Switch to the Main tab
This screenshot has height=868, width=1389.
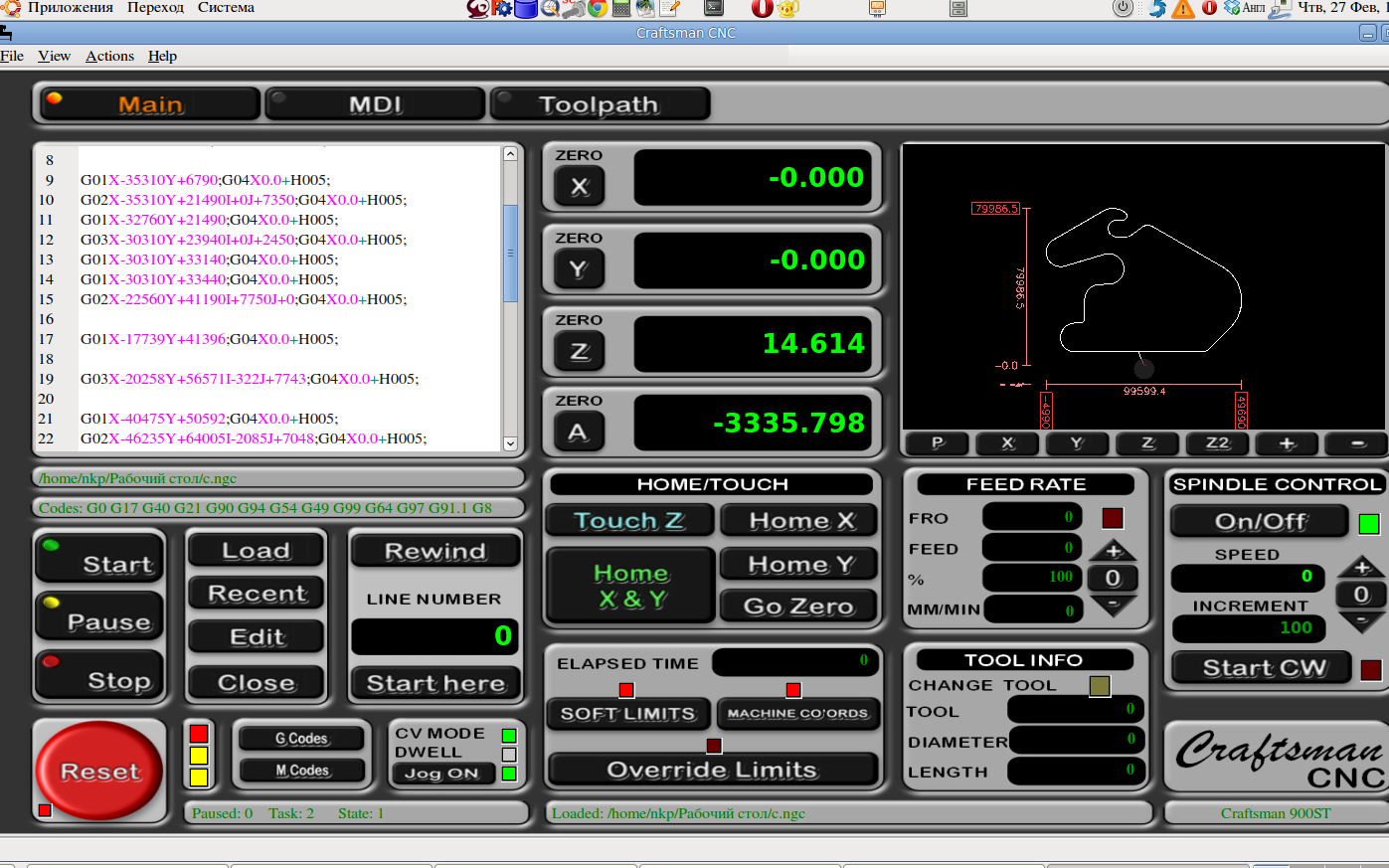click(150, 104)
